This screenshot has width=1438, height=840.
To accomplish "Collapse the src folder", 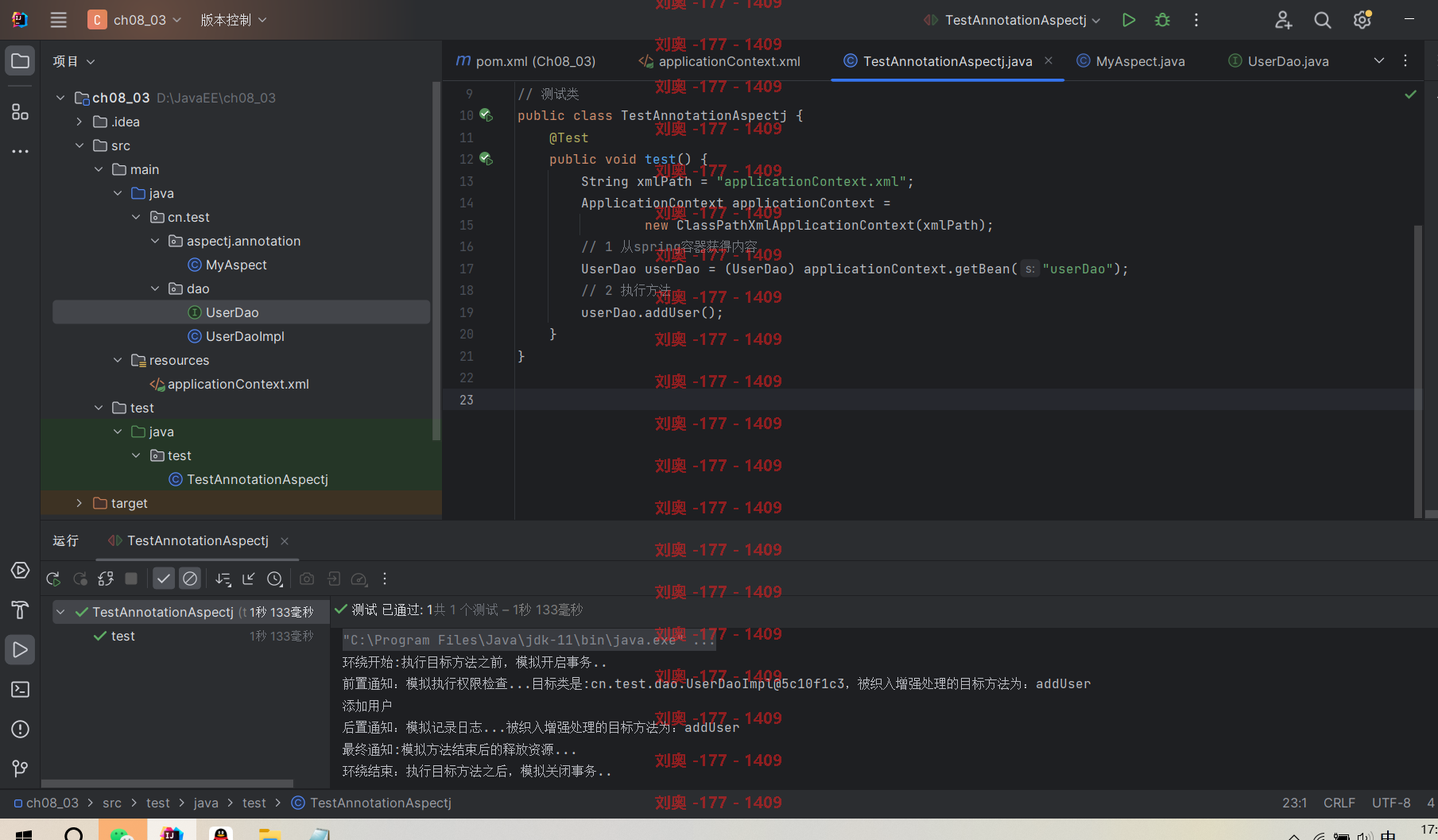I will 79,145.
